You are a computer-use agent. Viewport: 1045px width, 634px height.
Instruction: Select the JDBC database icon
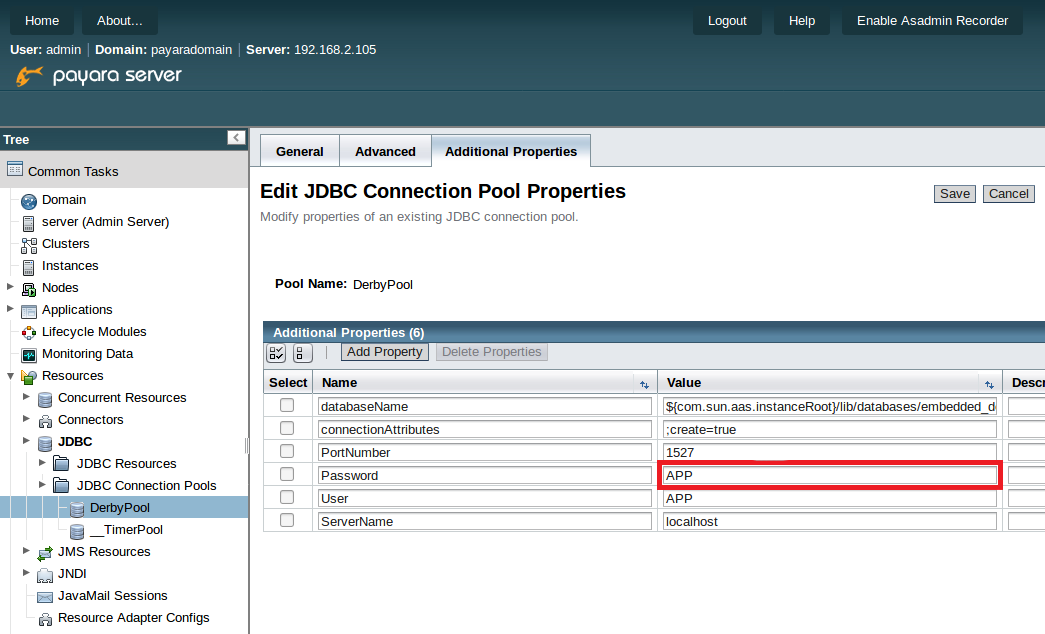coord(45,443)
